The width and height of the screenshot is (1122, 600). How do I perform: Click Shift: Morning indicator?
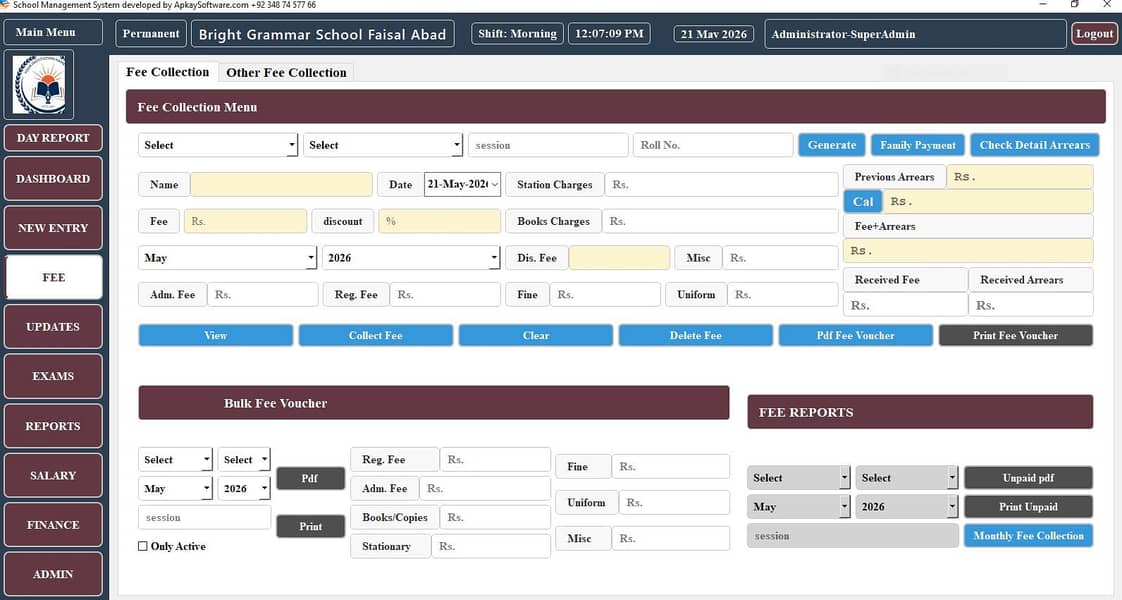(x=517, y=34)
